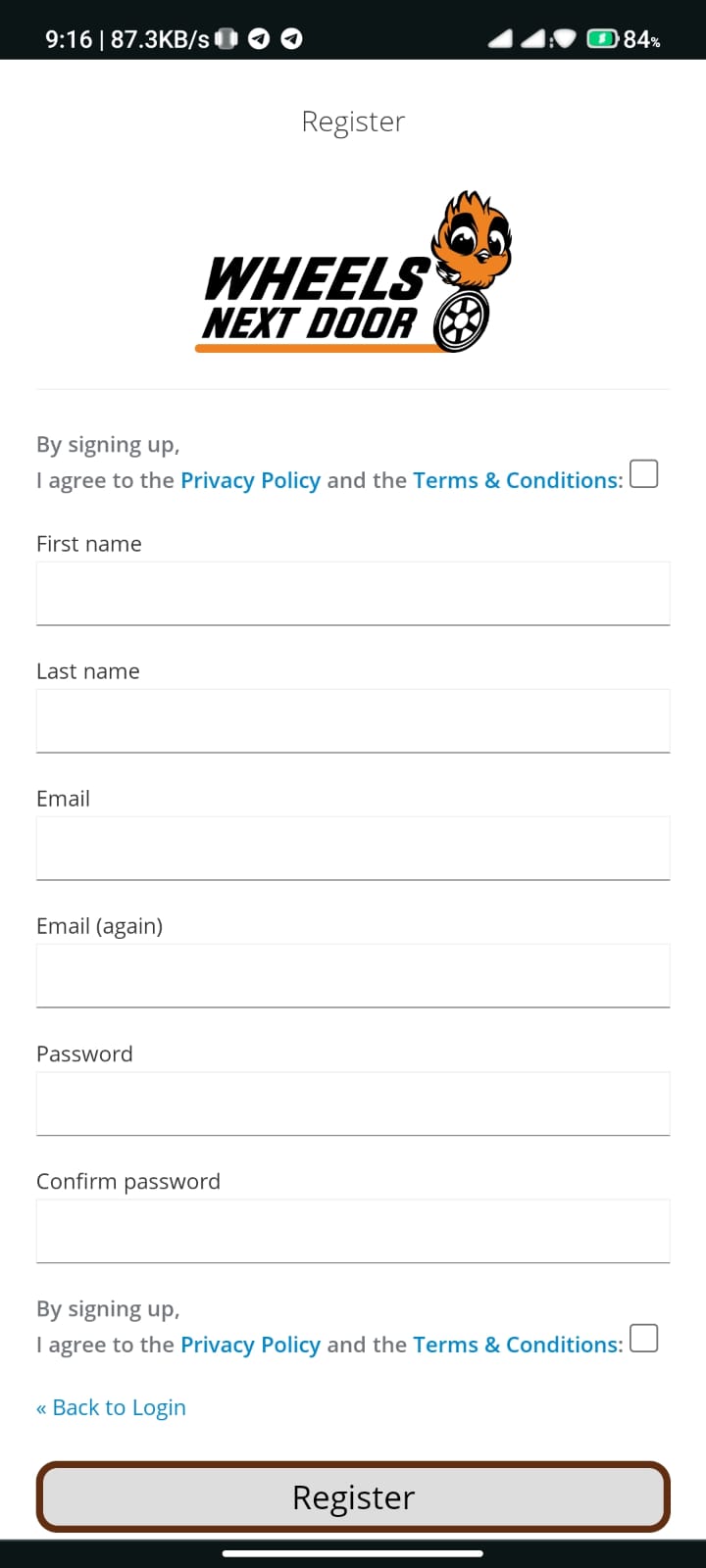The image size is (706, 1568).
Task: Select the Back to Login link
Action: pyautogui.click(x=111, y=1406)
